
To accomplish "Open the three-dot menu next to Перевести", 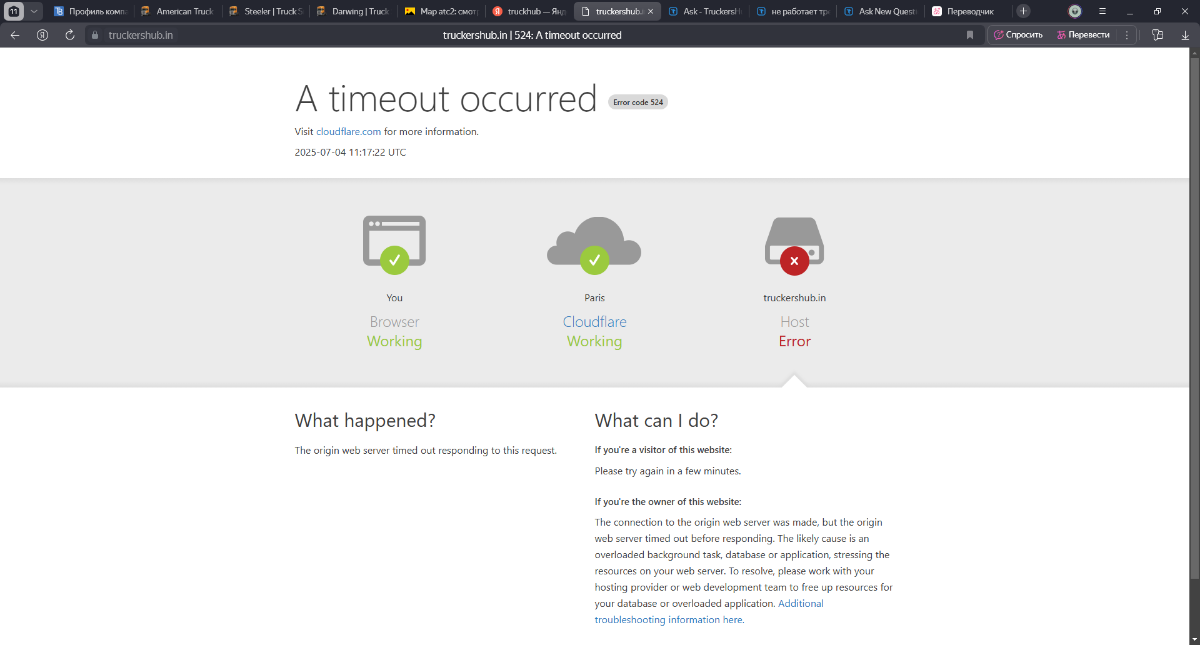I will (1127, 35).
